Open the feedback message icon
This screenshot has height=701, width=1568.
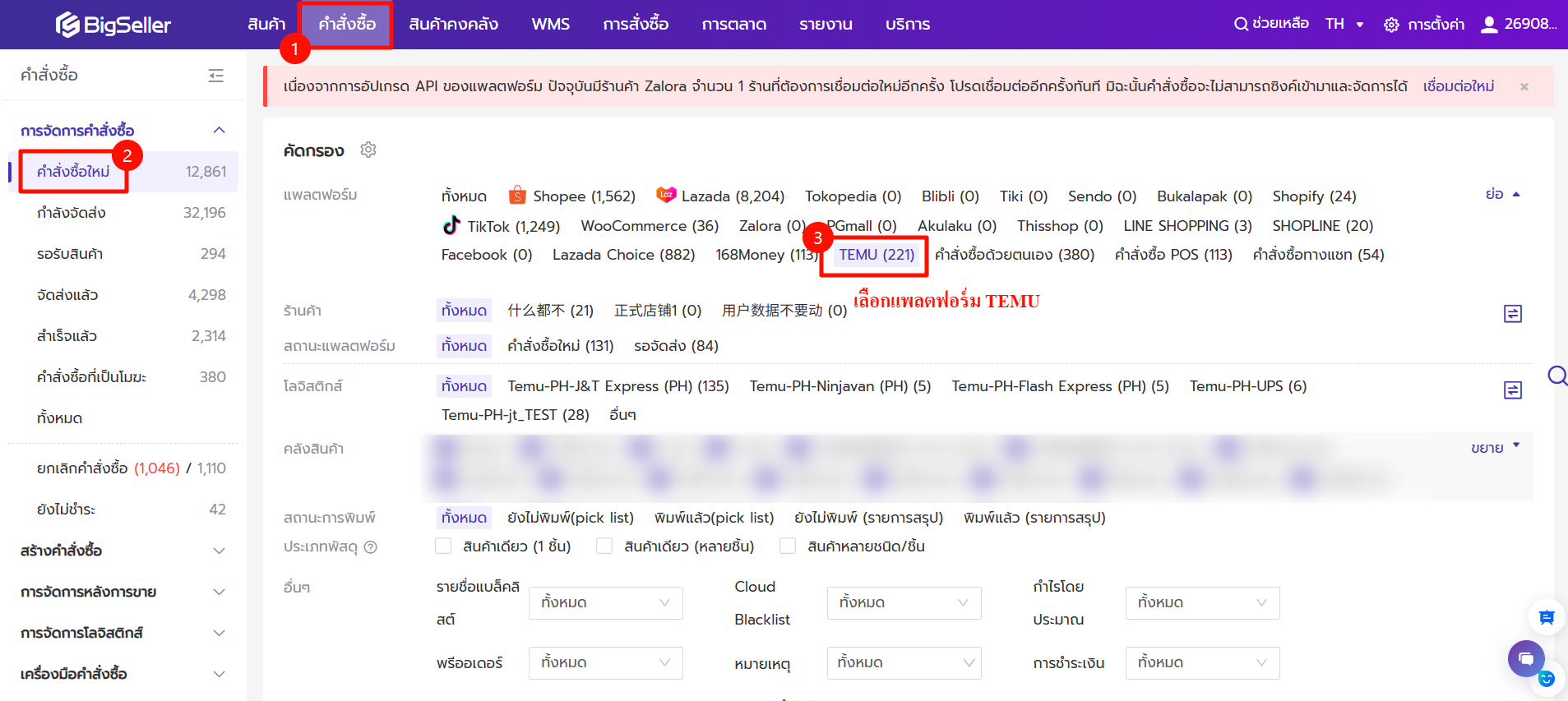(1547, 617)
